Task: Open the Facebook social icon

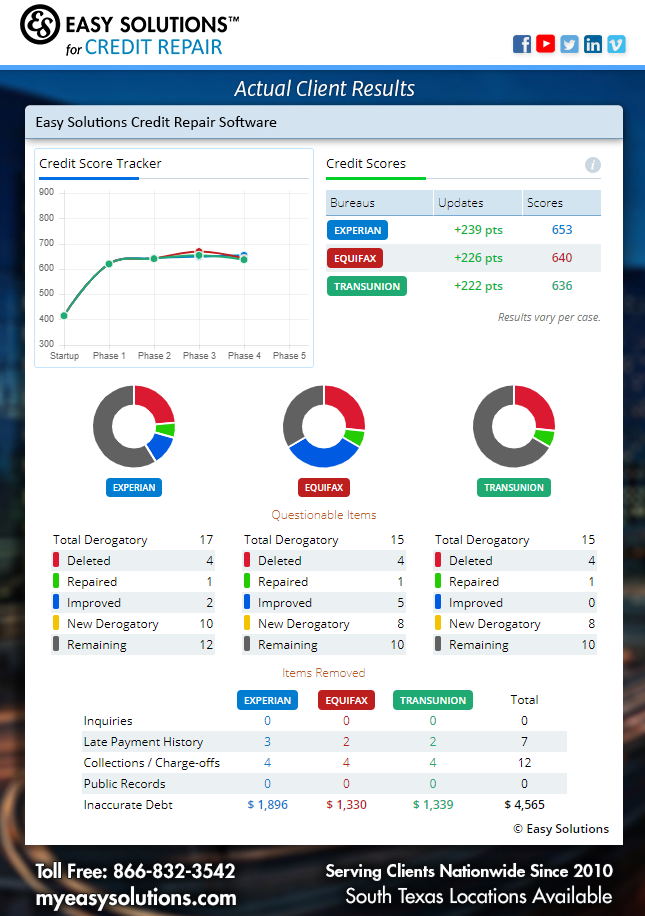Action: point(522,44)
